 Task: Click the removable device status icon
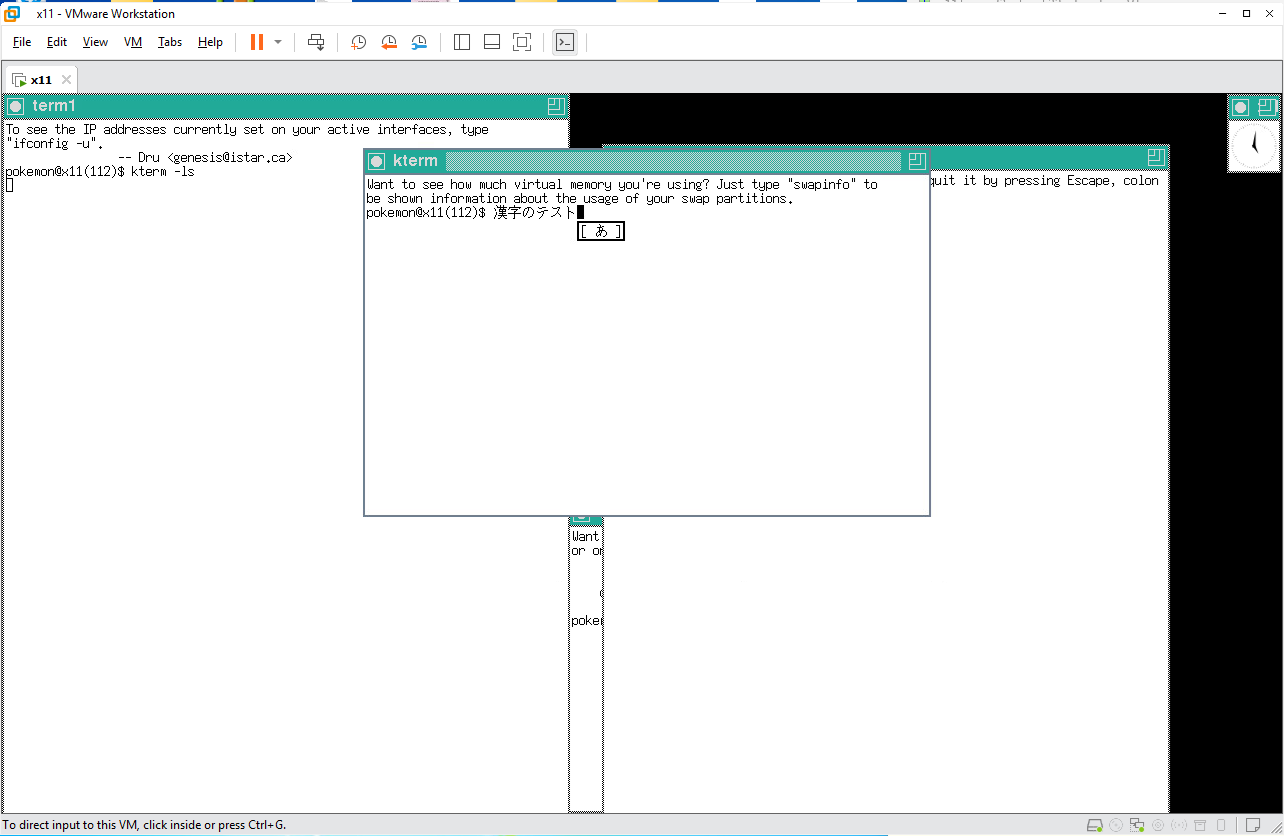(x=1221, y=826)
